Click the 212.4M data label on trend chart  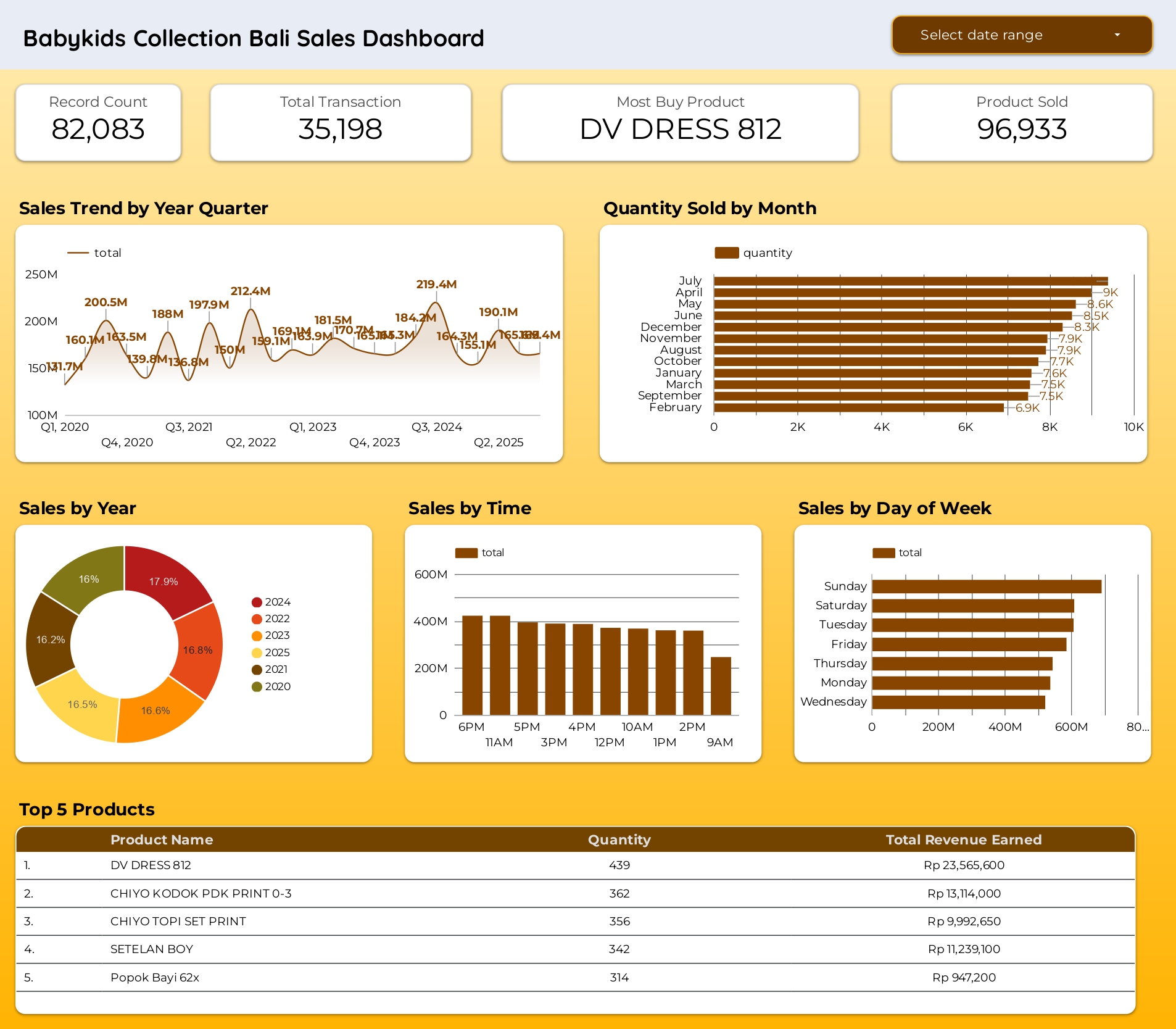[251, 291]
